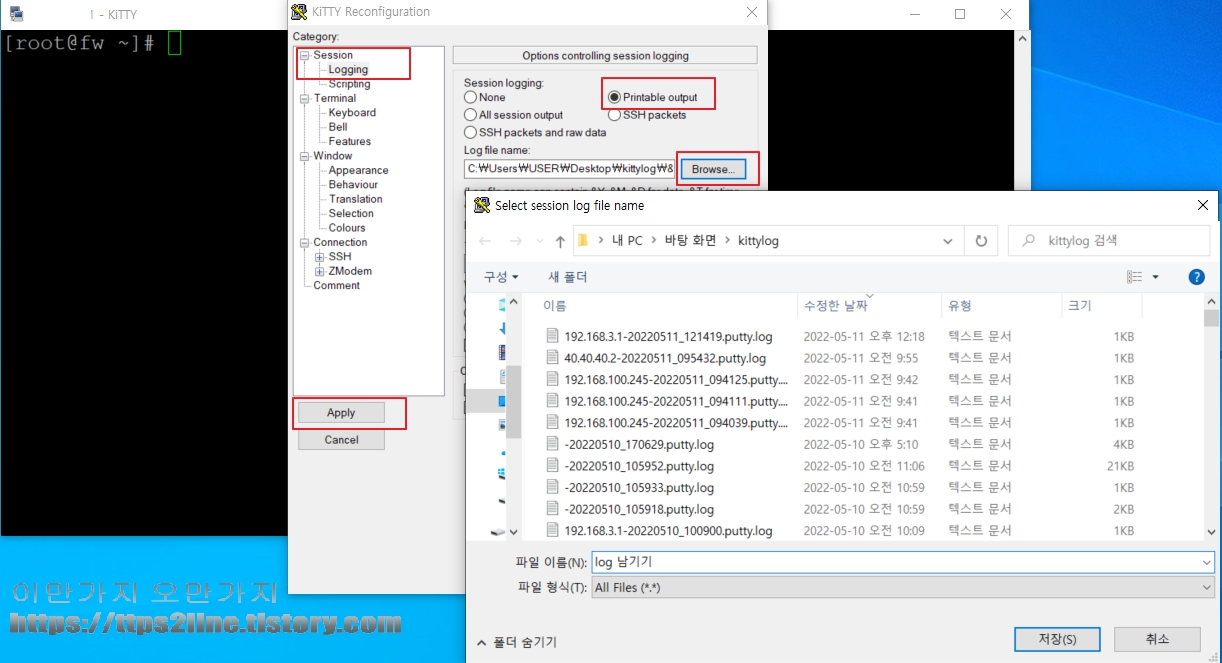
Task: Click the Back arrow in file dialog
Action: click(x=485, y=241)
